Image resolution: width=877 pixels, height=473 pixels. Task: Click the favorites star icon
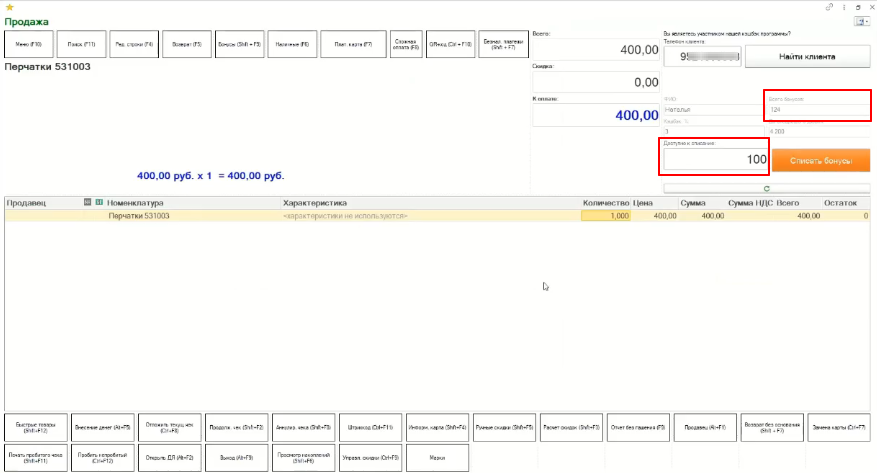coord(10,7)
